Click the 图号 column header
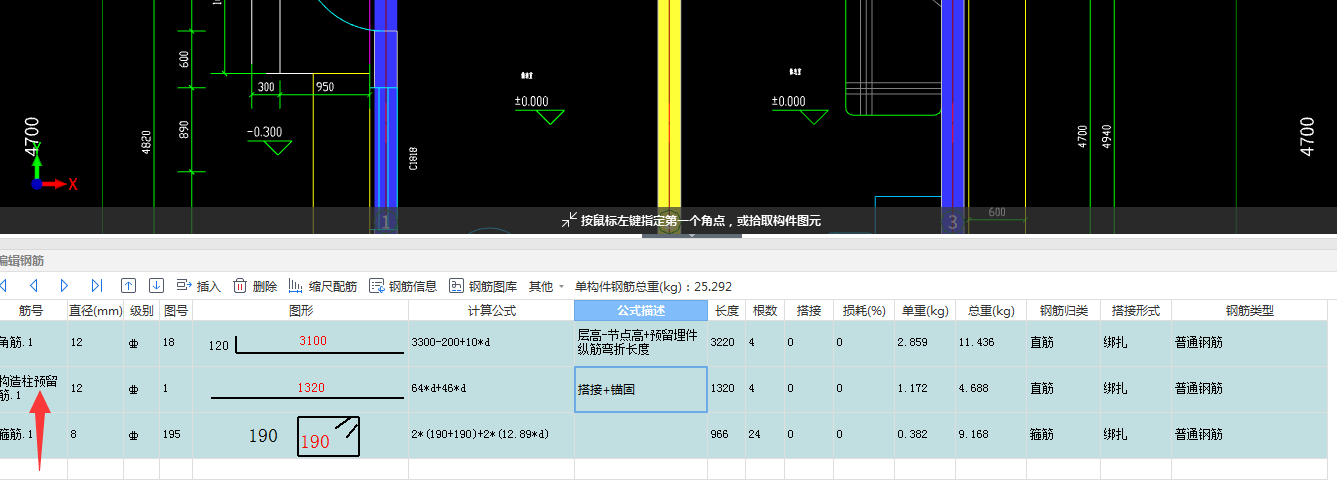This screenshot has width=1337, height=489. (x=176, y=311)
